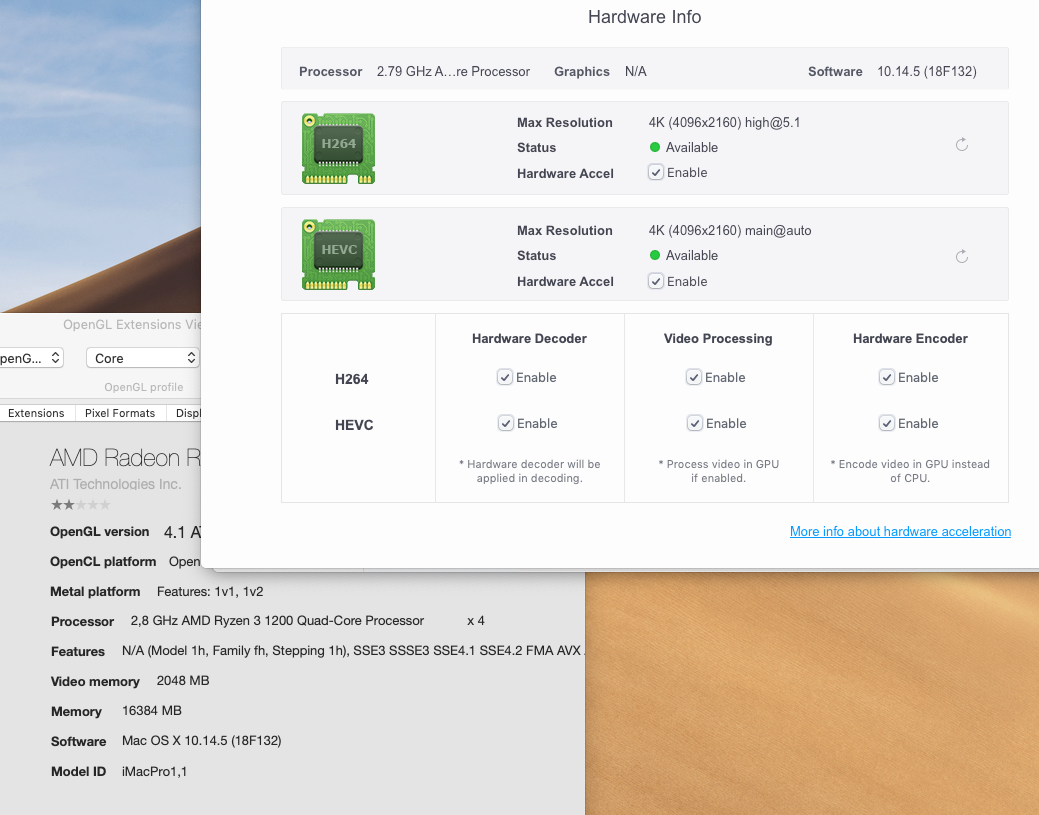Uncheck H264 Hardware Encoder Enable

887,378
